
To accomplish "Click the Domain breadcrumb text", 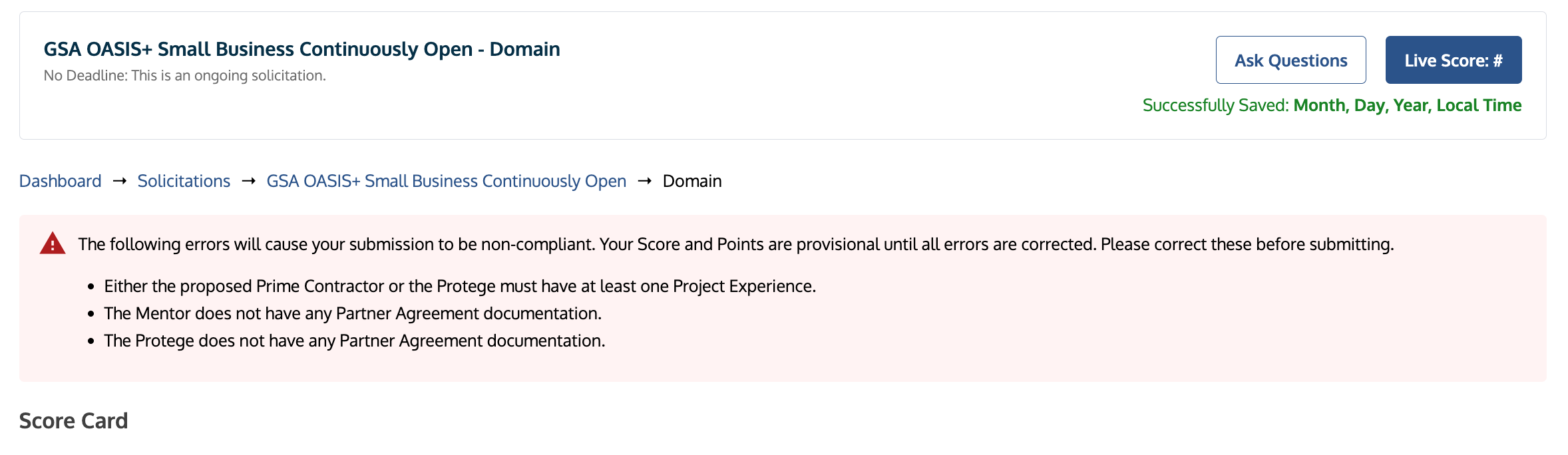I will (692, 181).
